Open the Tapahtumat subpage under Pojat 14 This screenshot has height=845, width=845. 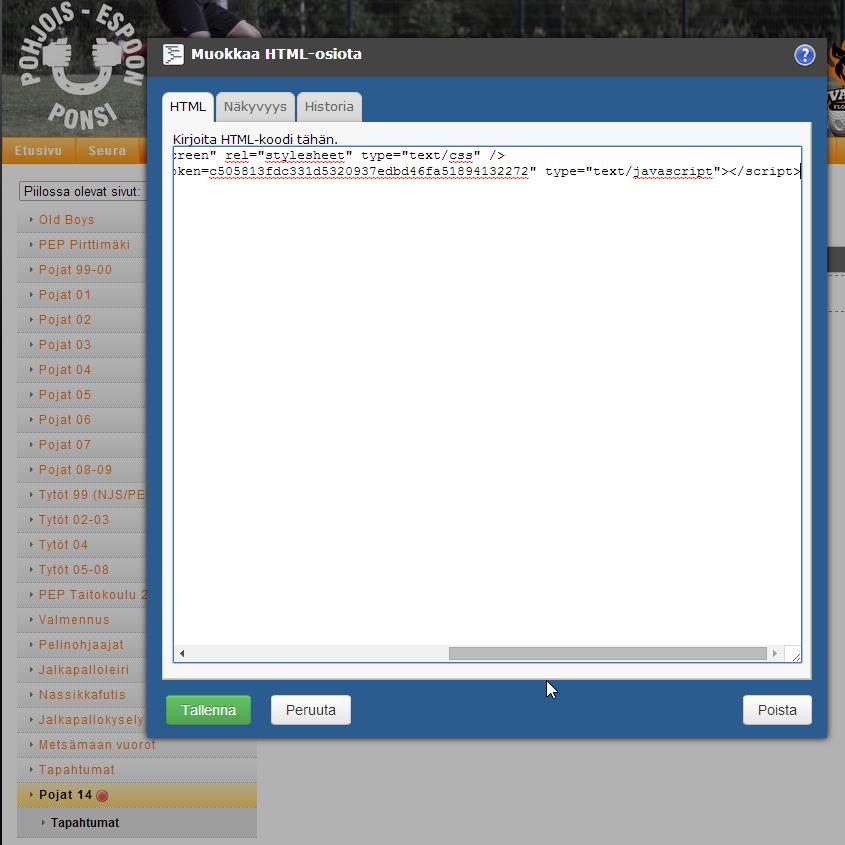(x=85, y=823)
